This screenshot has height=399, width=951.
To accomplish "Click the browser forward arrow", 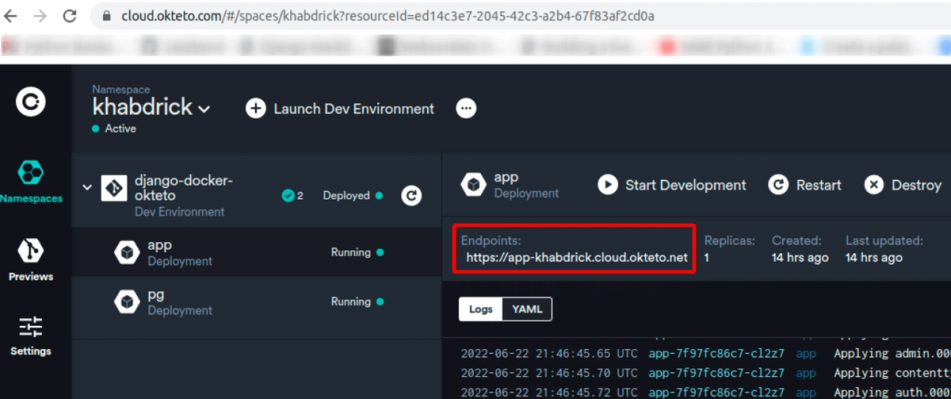I will (x=40, y=16).
